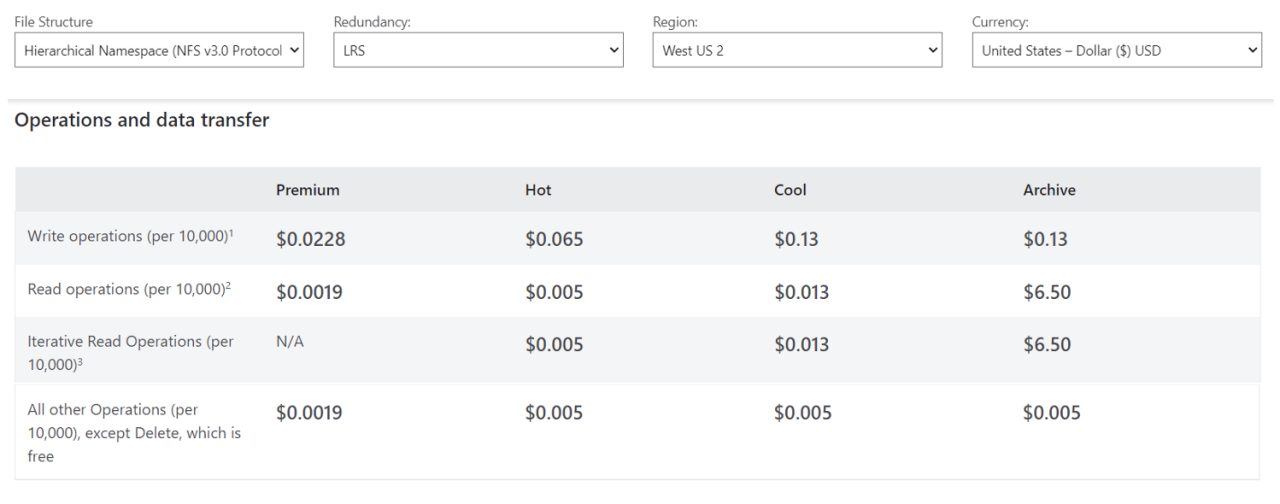
Task: Click the All other Operations row label
Action: pos(135,433)
